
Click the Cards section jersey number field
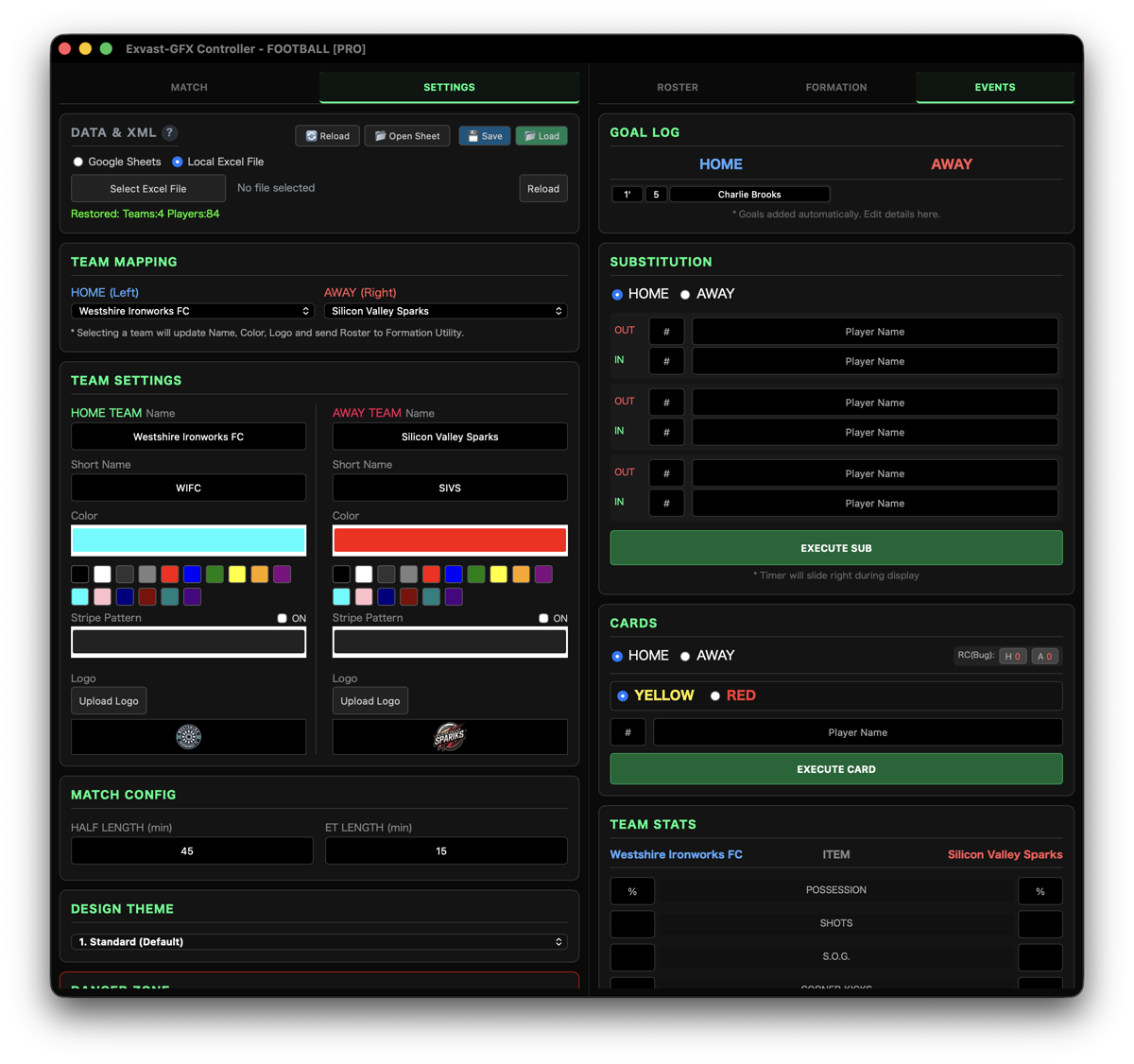(x=627, y=732)
